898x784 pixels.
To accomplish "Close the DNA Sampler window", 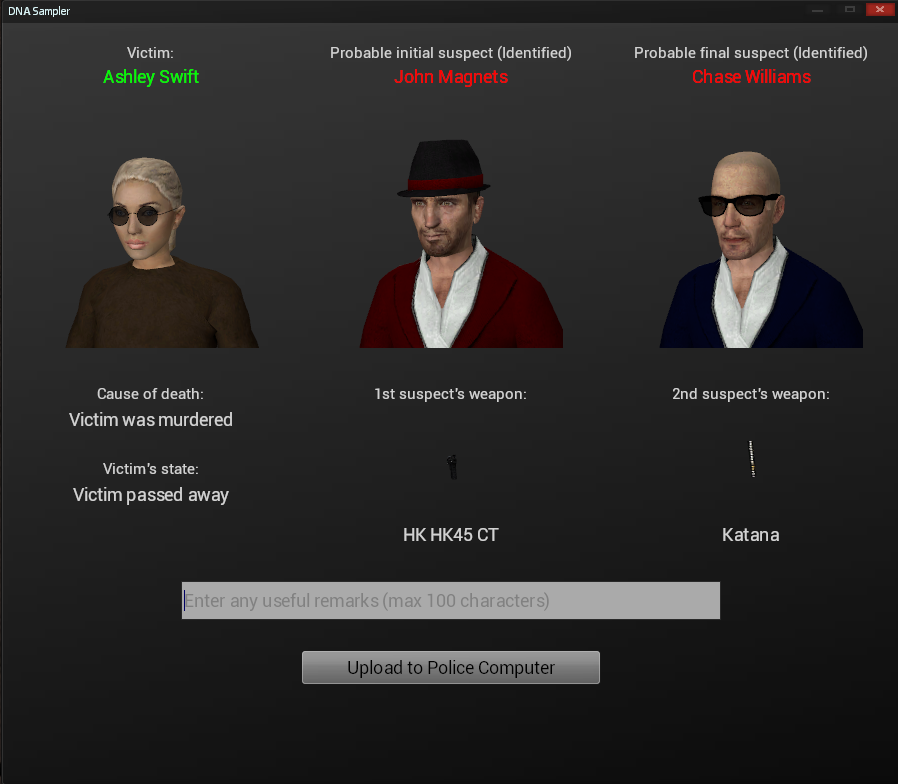I will click(880, 9).
